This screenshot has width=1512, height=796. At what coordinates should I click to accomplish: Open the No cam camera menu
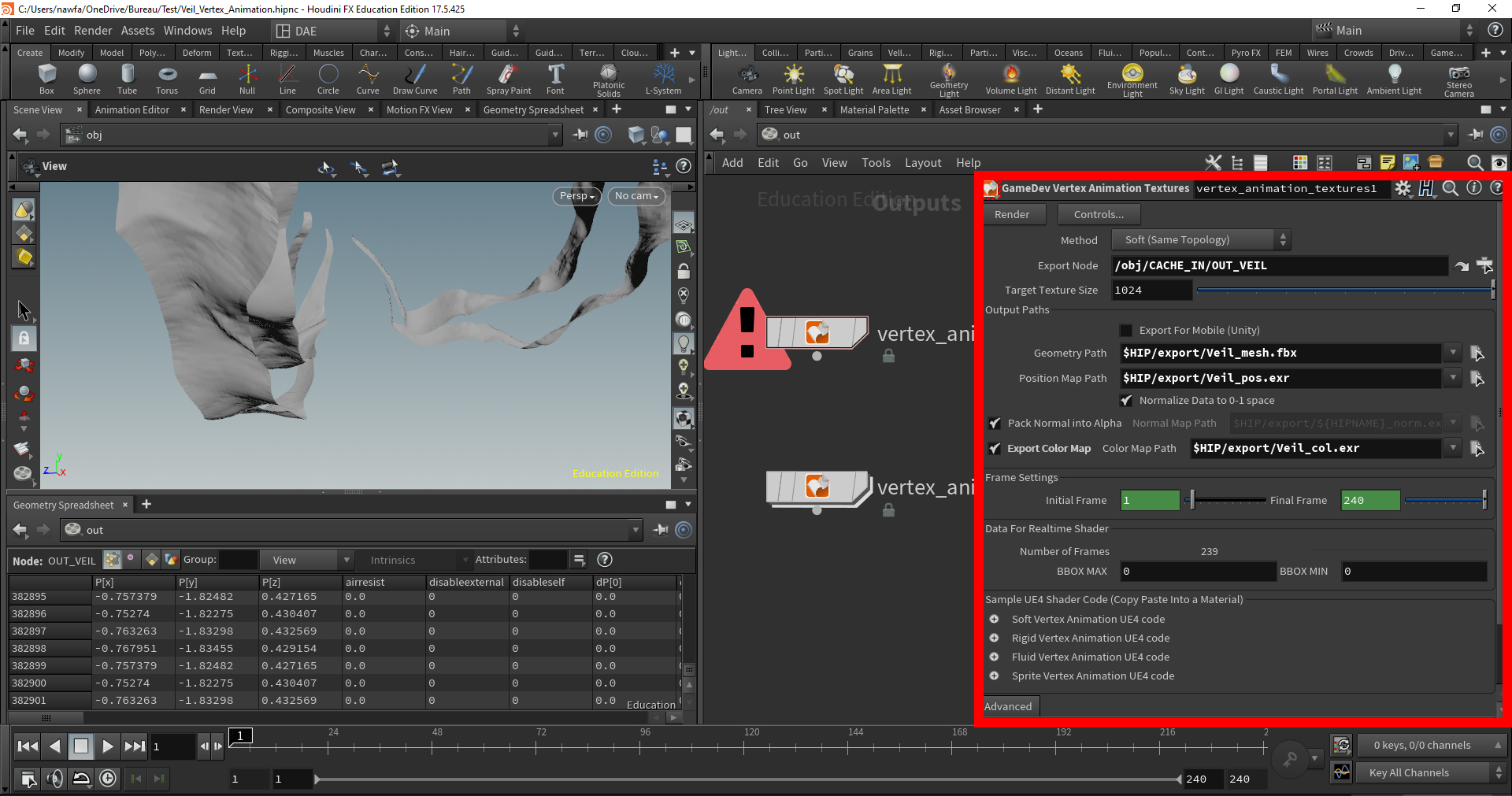[x=636, y=196]
